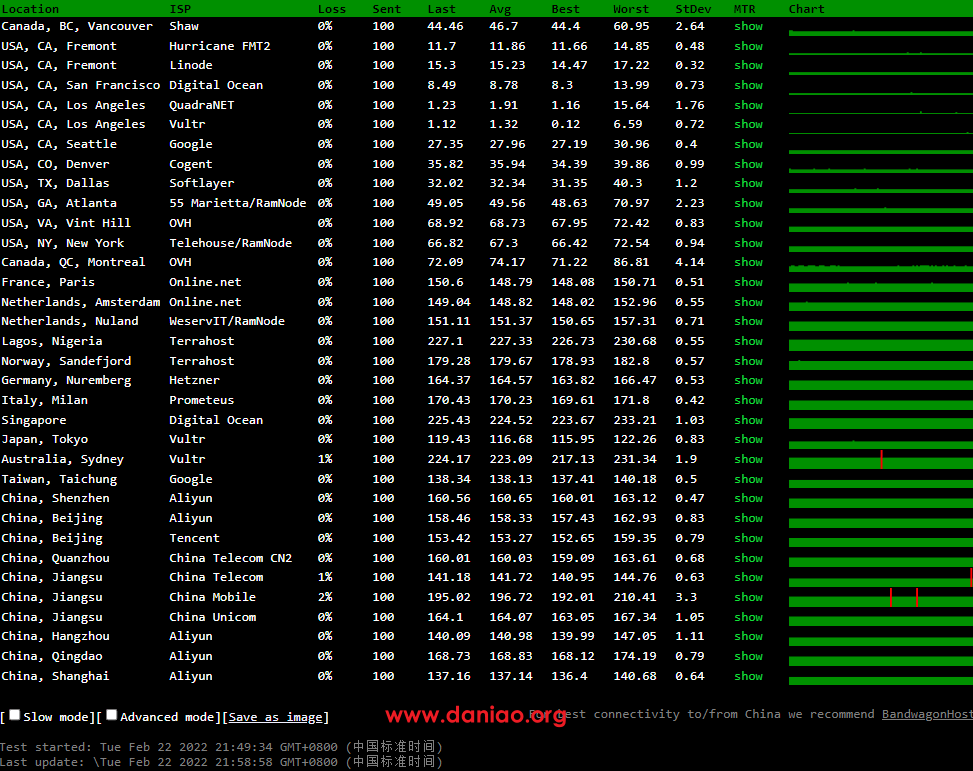973x771 pixels.
Task: Show MTR for Seattle Google row
Action: (748, 144)
